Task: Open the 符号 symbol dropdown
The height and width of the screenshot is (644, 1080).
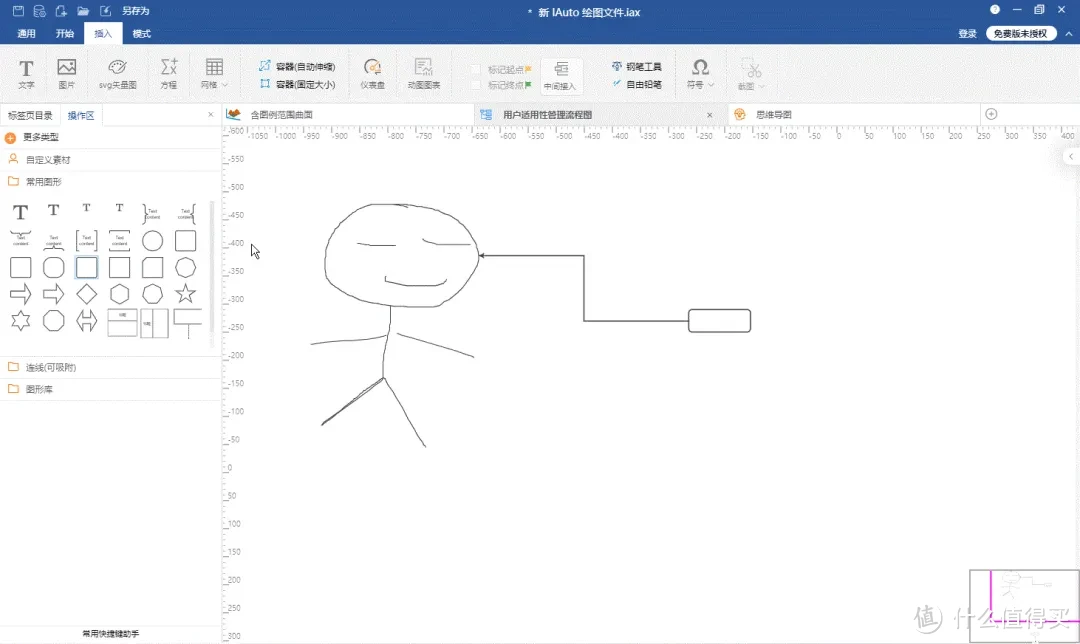Action: click(x=700, y=74)
